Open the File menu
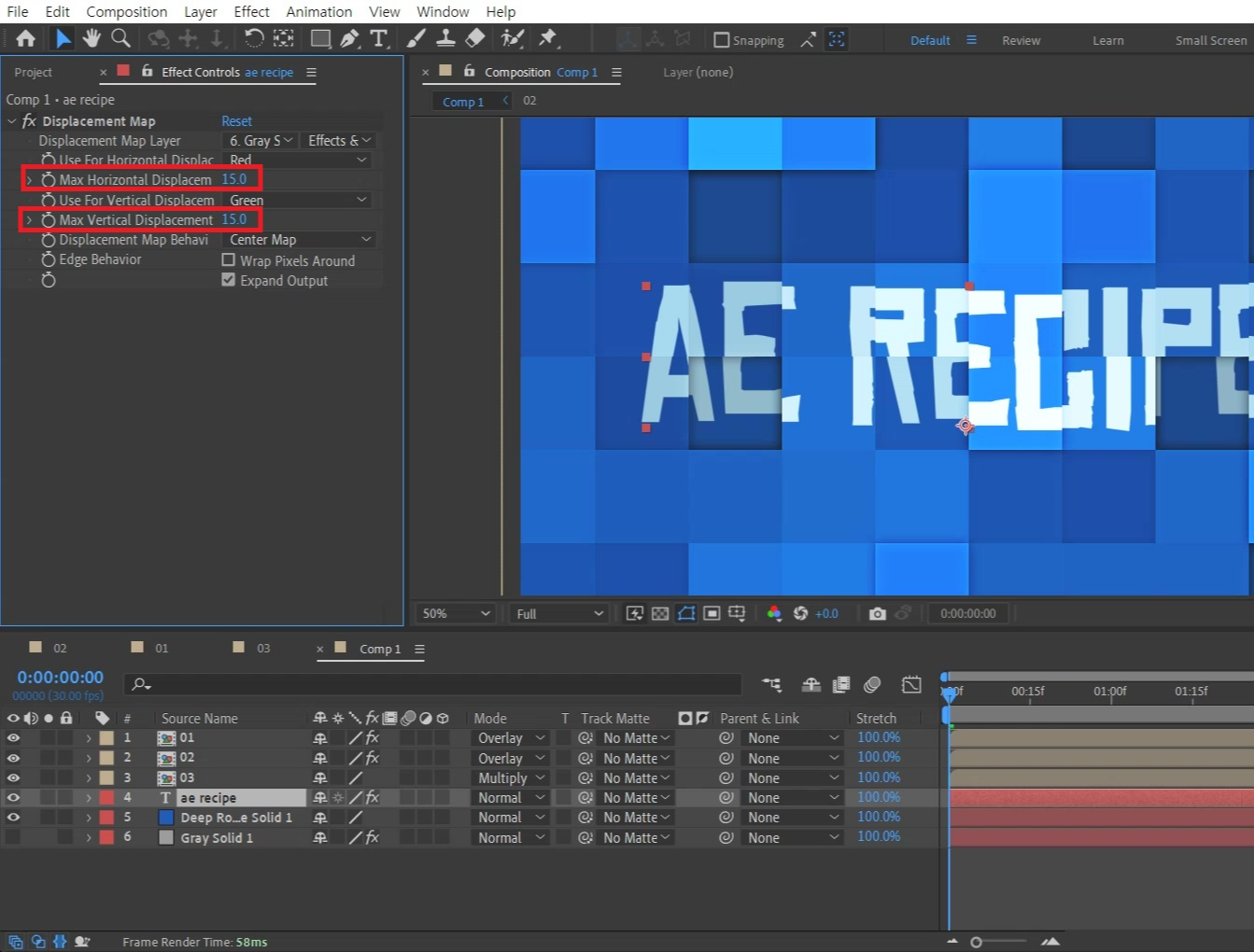 18,11
